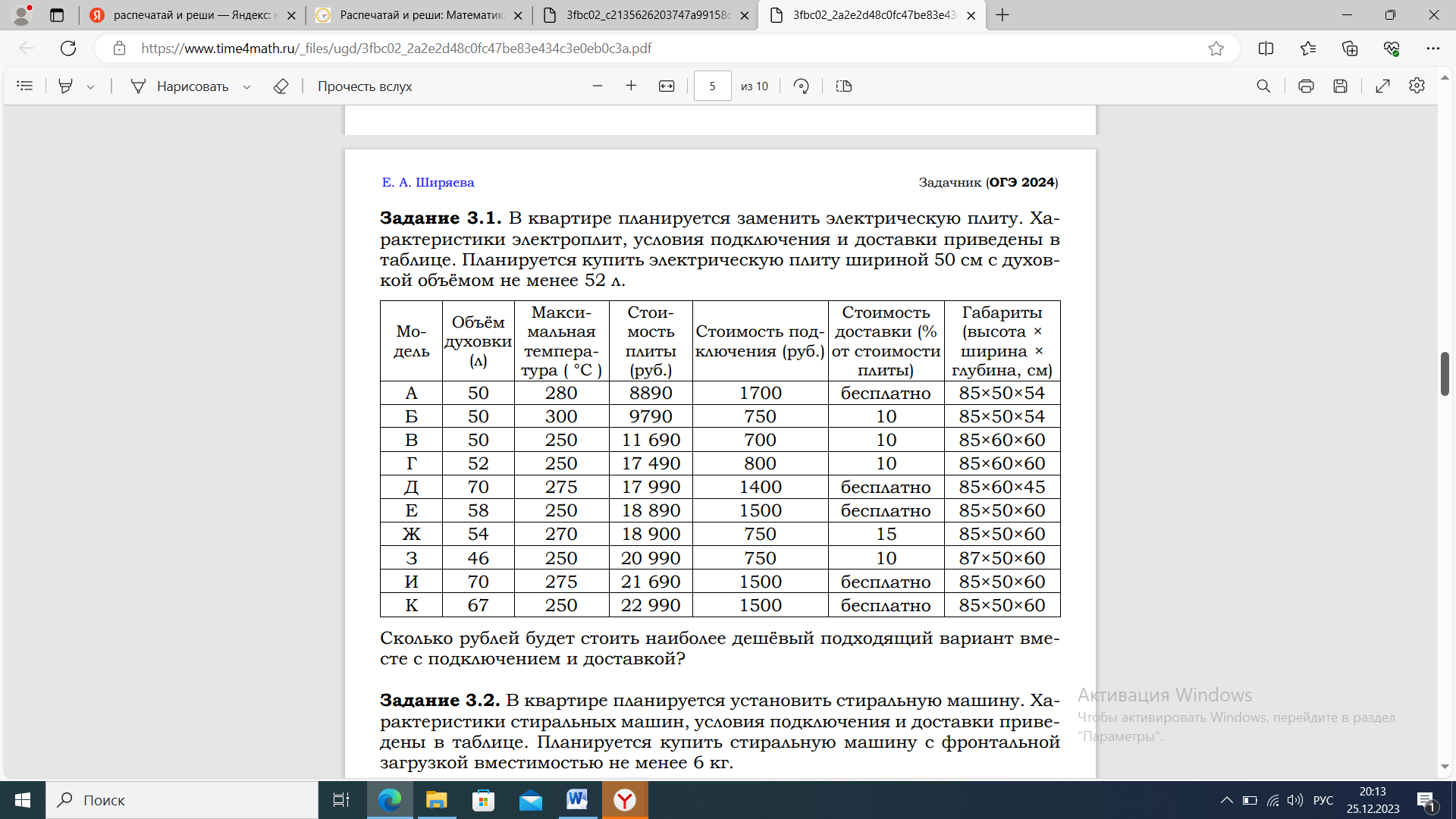Open browser essentials heart icon
Viewport: 1456px width, 819px height.
click(1392, 49)
